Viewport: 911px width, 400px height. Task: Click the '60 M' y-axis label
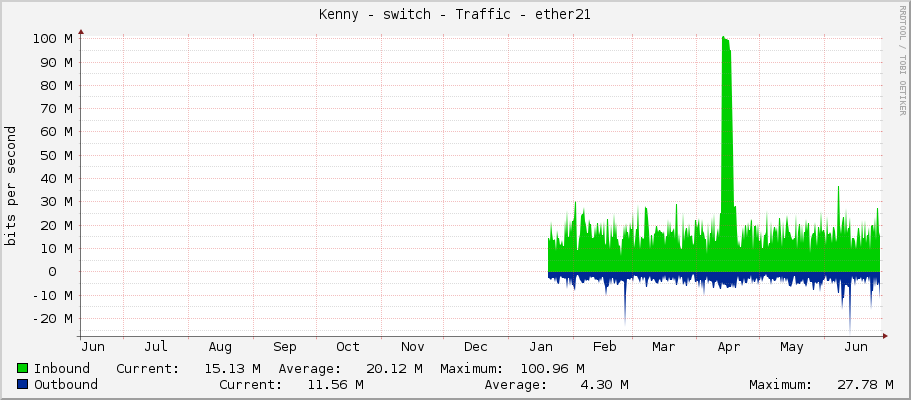tap(56, 132)
